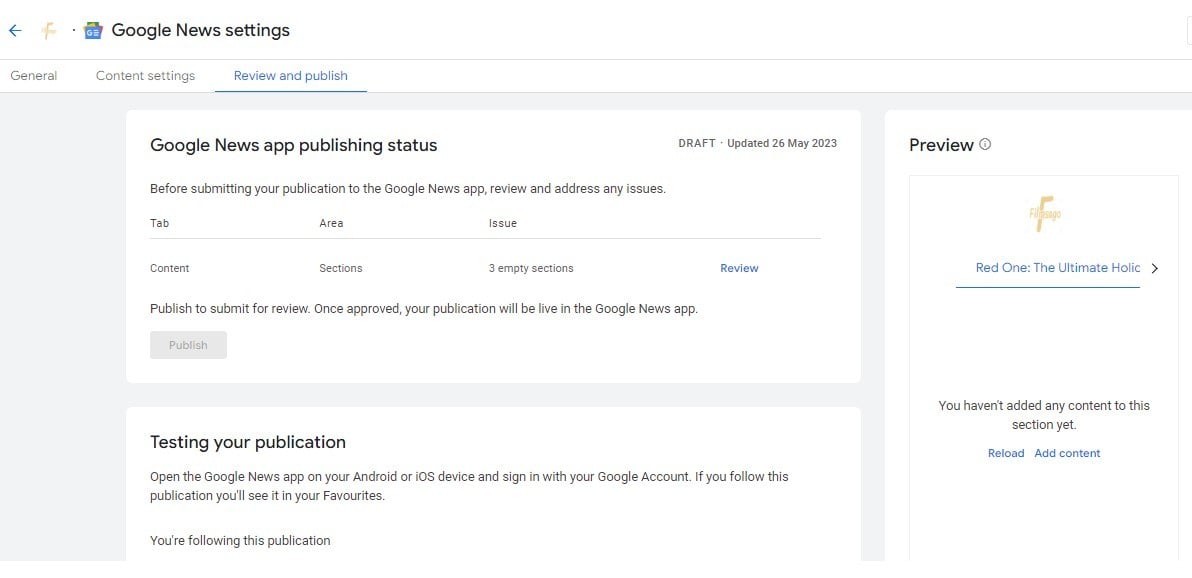Viewport: 1192px width, 578px height.
Task: Open the Content settings tab
Action: (145, 76)
